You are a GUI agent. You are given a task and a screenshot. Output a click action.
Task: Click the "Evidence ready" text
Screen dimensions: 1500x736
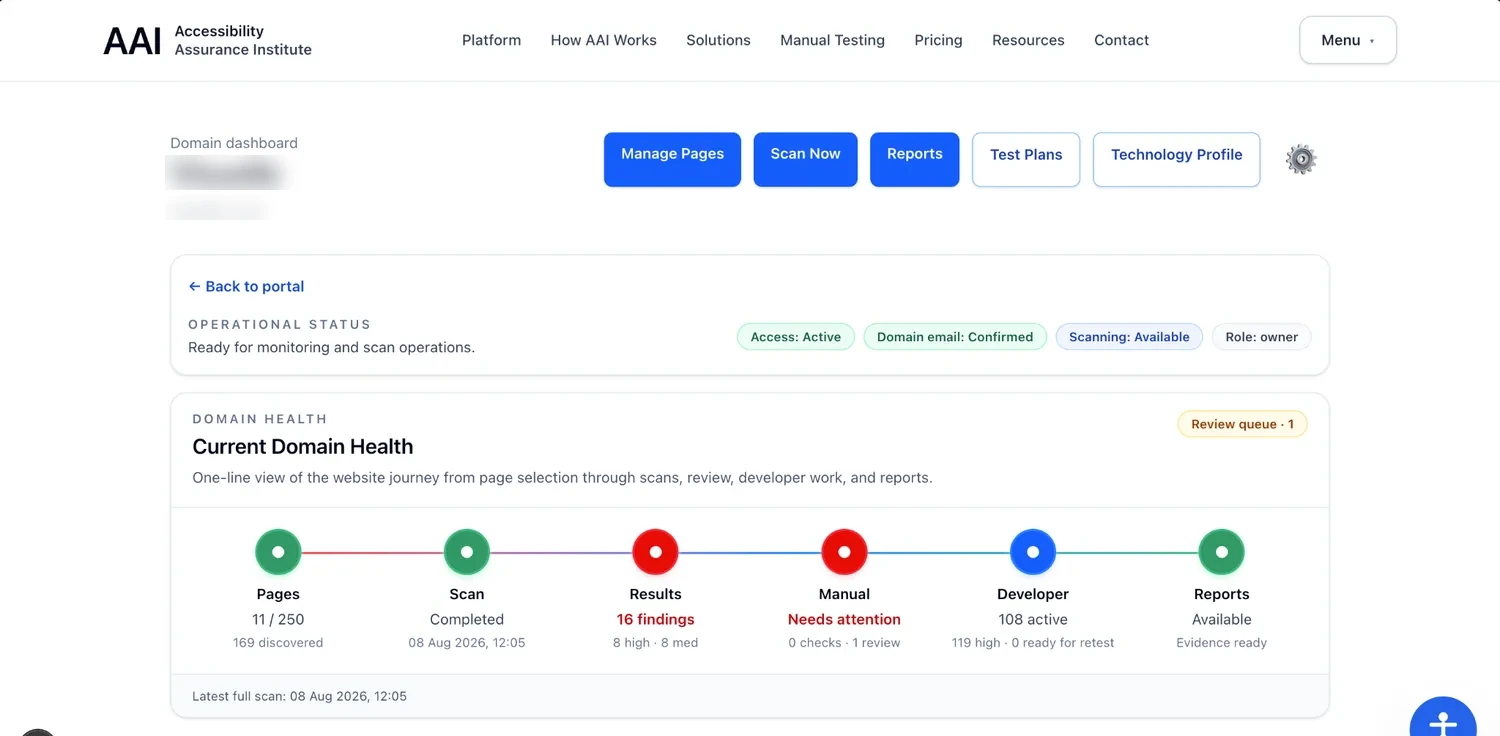pos(1222,642)
